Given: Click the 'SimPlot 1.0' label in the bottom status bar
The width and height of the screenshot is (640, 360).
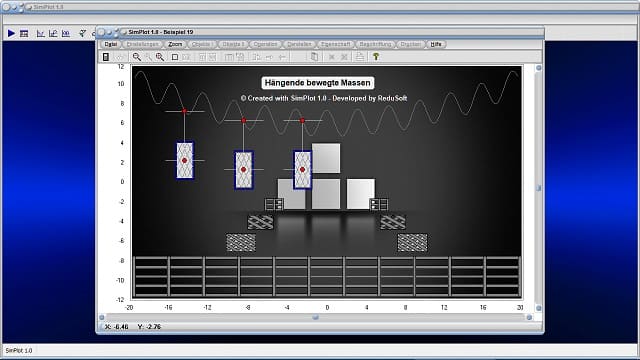Looking at the screenshot, I should click(x=19, y=351).
